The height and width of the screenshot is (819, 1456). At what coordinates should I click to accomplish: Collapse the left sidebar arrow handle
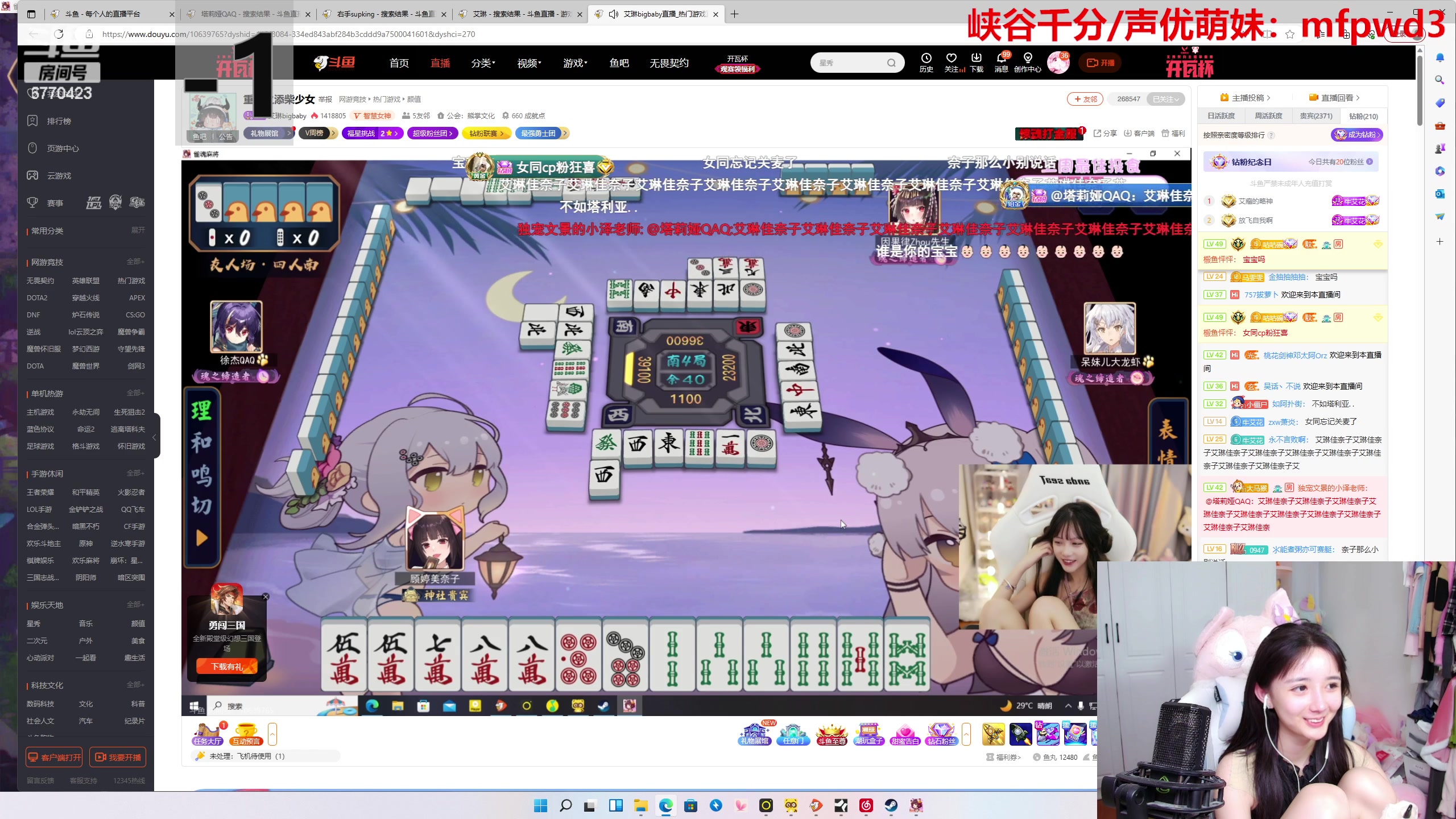(x=154, y=437)
